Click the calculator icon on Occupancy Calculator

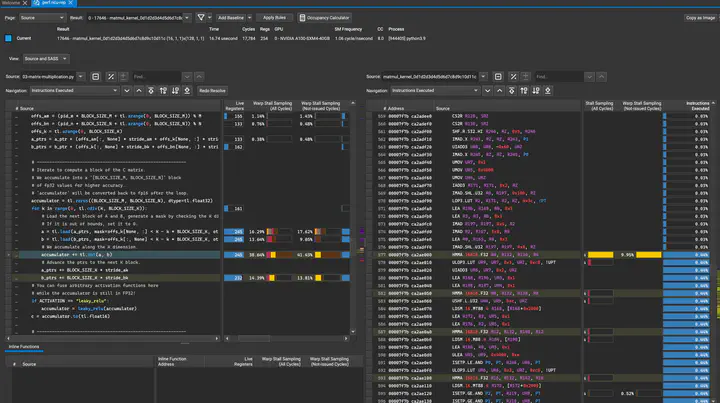coord(302,18)
